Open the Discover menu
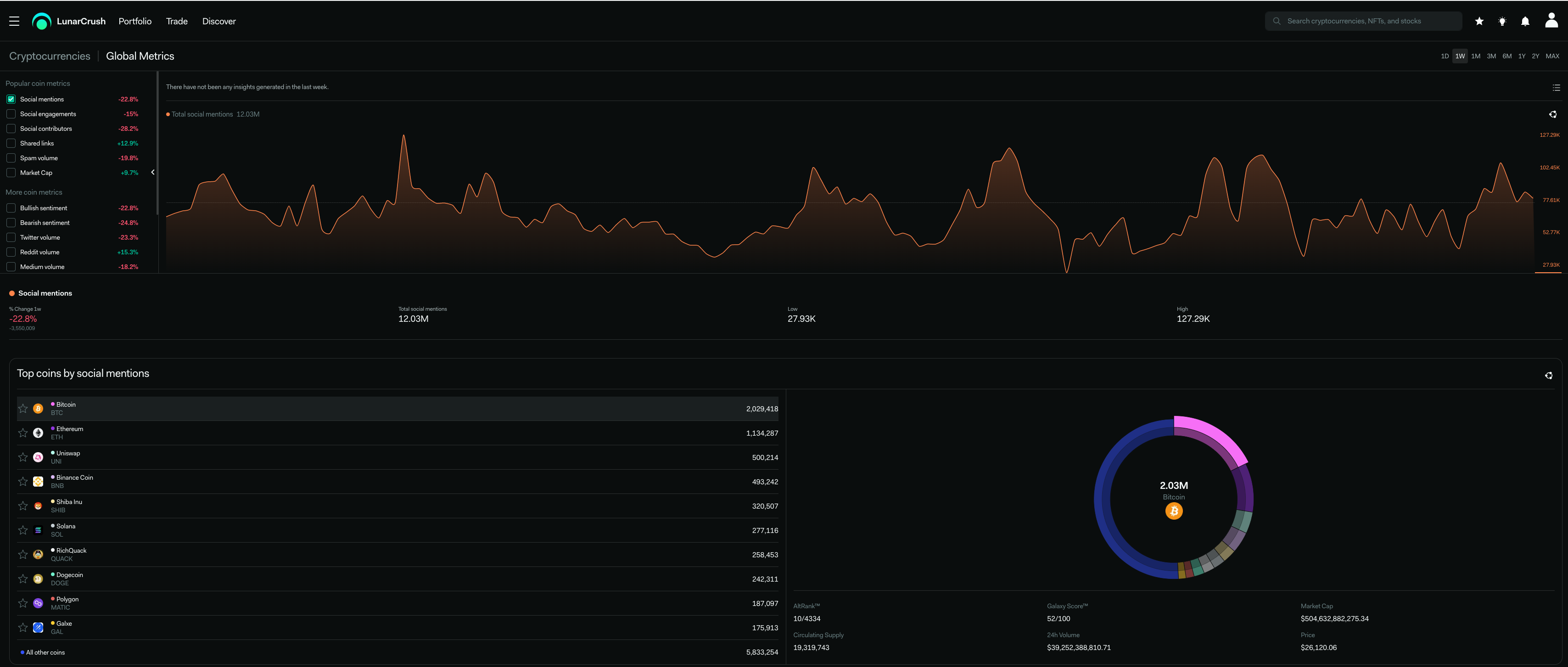 coord(218,21)
